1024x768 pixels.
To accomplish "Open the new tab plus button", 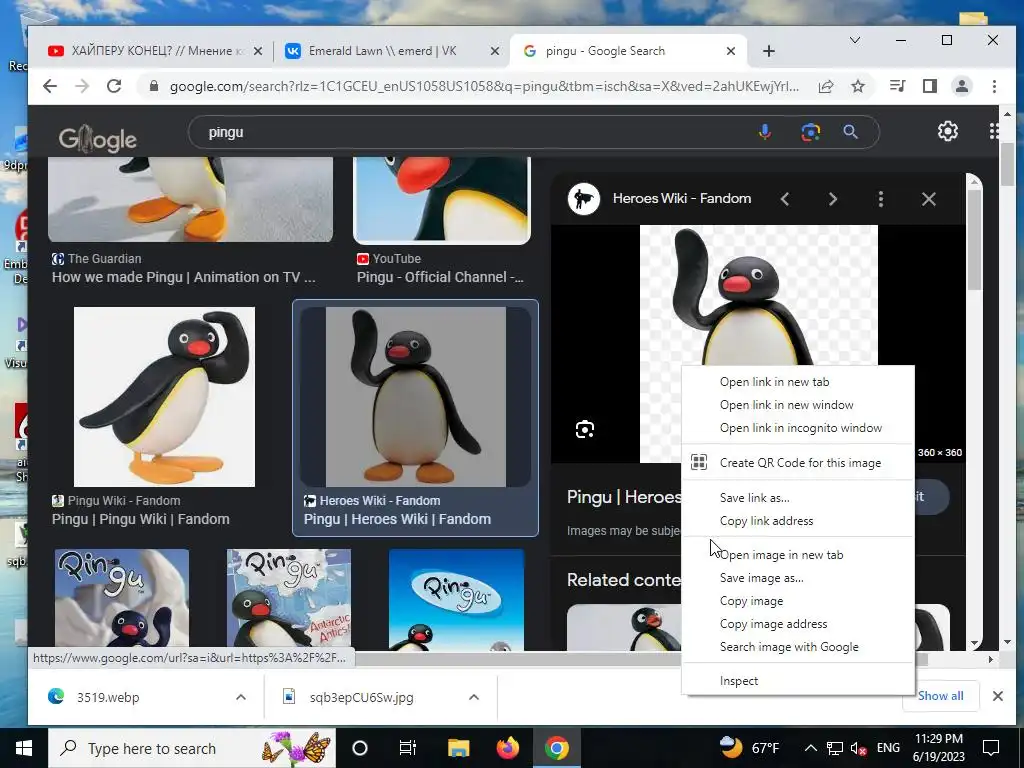I will pyautogui.click(x=769, y=51).
